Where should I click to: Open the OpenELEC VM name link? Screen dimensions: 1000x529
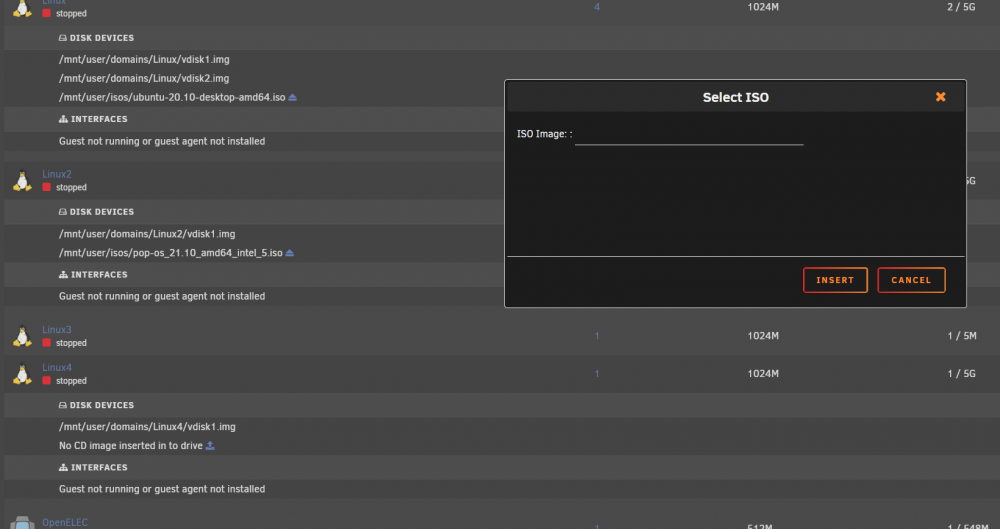[65, 523]
